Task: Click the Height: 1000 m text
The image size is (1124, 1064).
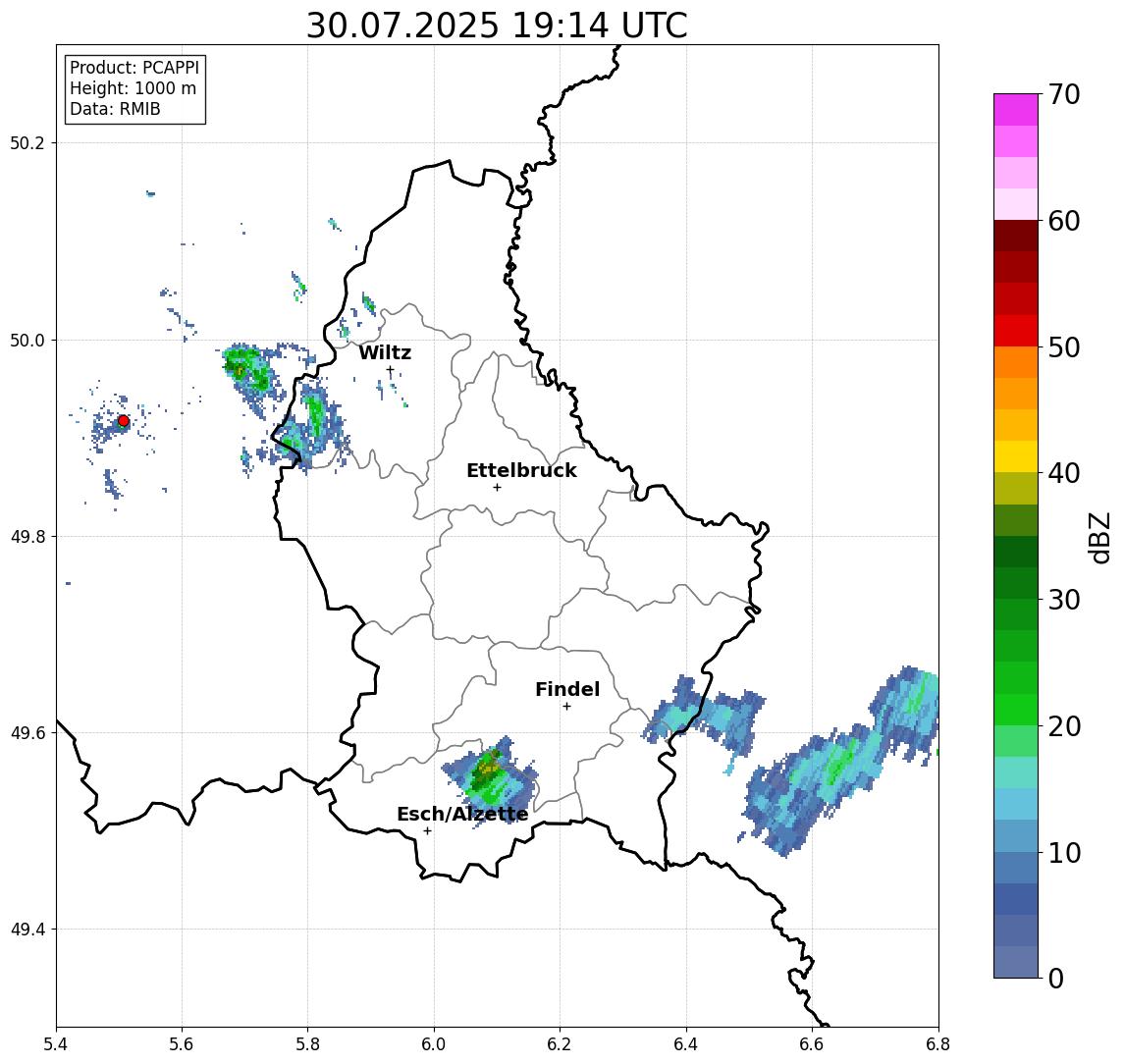Action: coord(133,88)
